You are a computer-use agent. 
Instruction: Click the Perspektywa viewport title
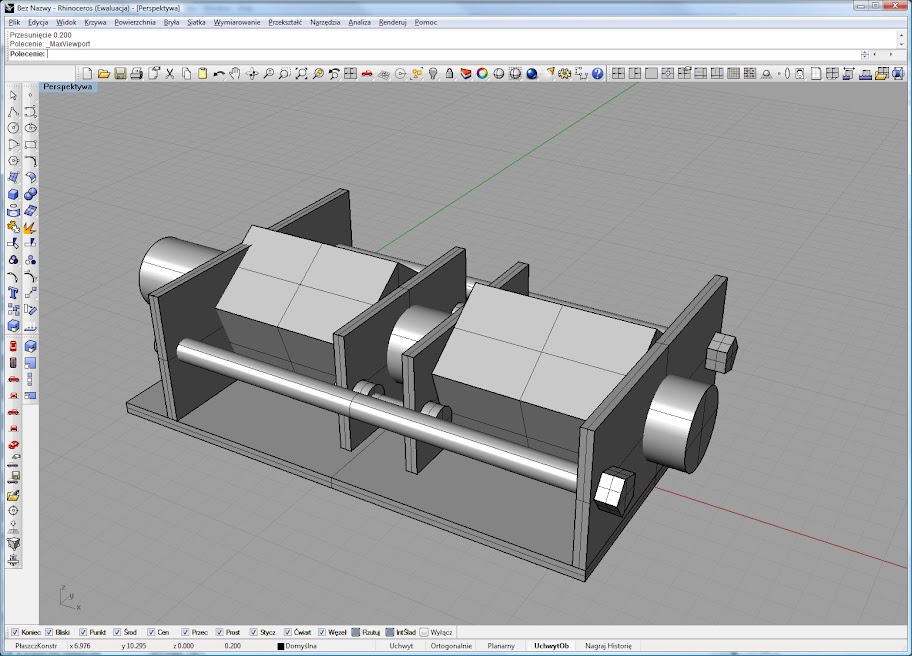pos(67,87)
